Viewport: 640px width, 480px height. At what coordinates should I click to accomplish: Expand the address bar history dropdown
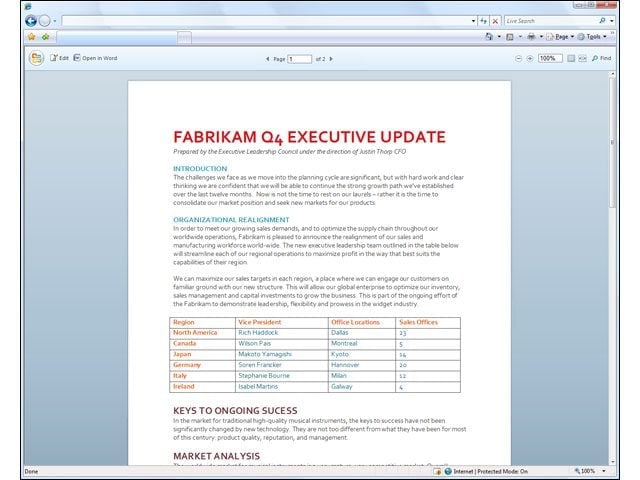point(473,21)
